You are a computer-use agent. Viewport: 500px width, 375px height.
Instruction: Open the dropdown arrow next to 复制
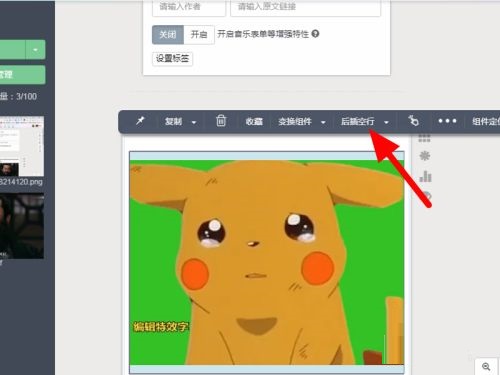(194, 122)
